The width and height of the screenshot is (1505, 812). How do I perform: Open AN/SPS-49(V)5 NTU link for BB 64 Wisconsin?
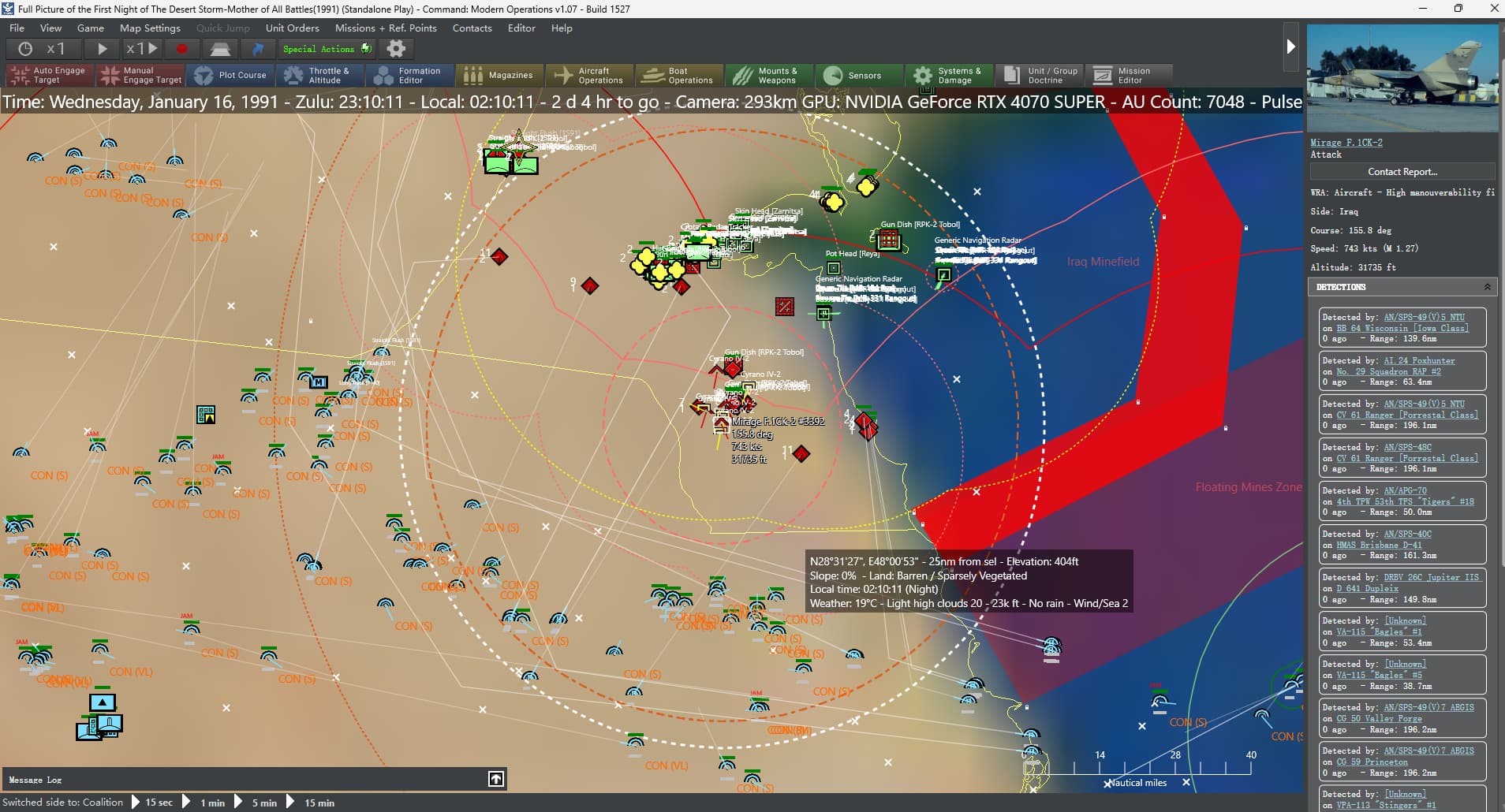(1425, 317)
